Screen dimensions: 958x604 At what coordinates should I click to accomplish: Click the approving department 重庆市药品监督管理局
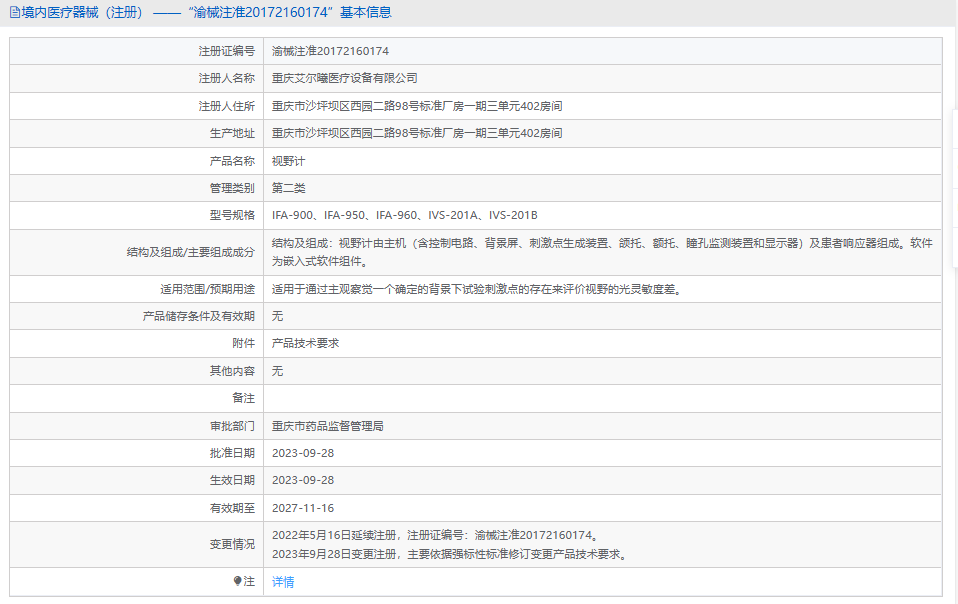point(328,426)
